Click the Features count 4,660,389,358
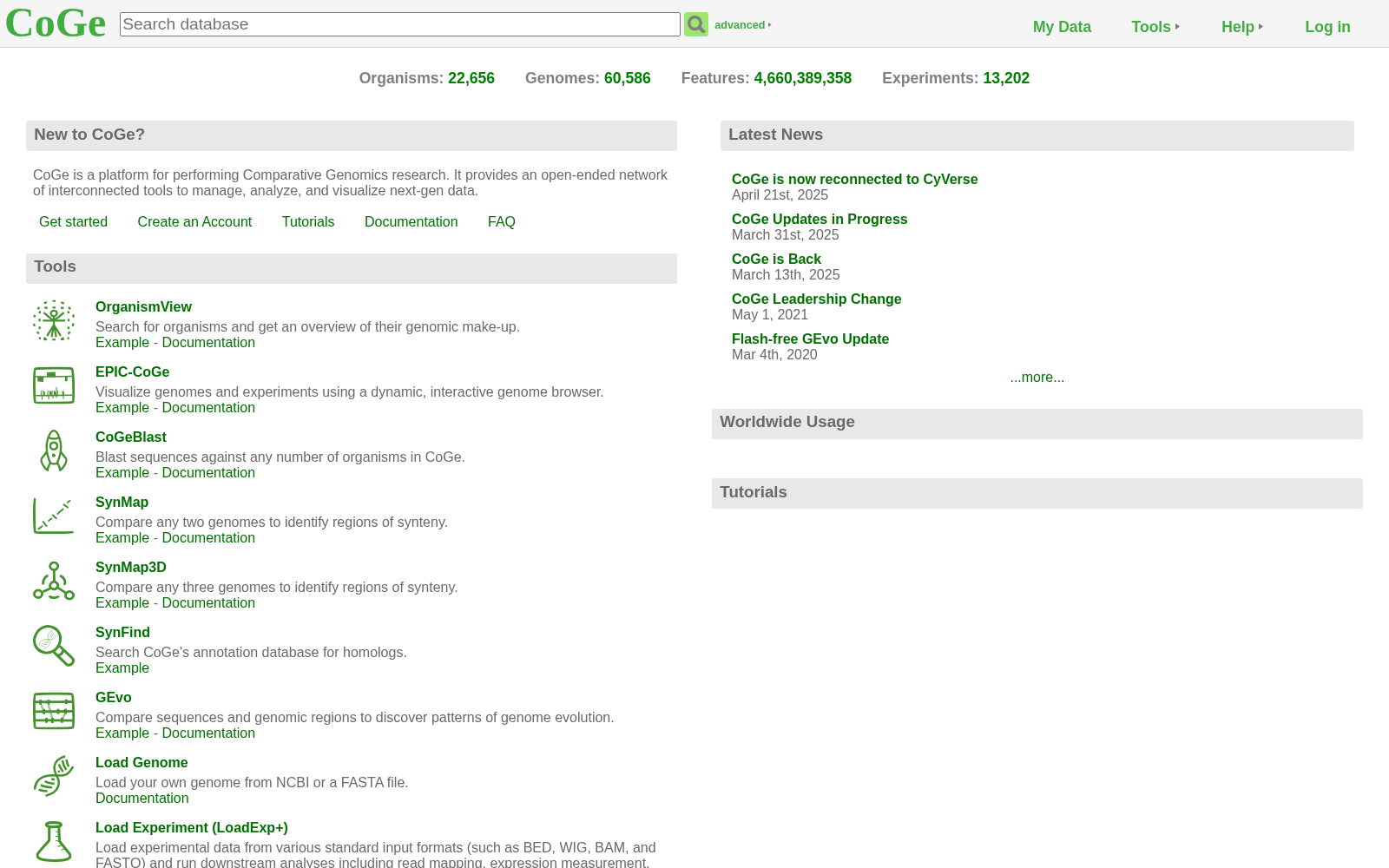The height and width of the screenshot is (868, 1389). 803,78
